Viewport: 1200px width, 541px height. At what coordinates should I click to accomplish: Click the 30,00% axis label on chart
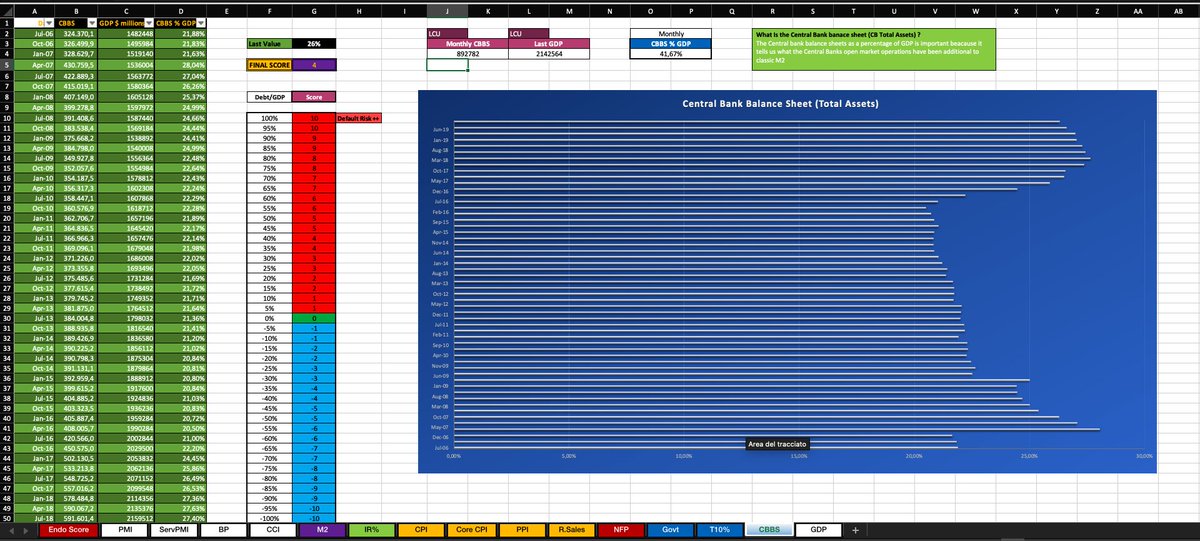[1144, 456]
